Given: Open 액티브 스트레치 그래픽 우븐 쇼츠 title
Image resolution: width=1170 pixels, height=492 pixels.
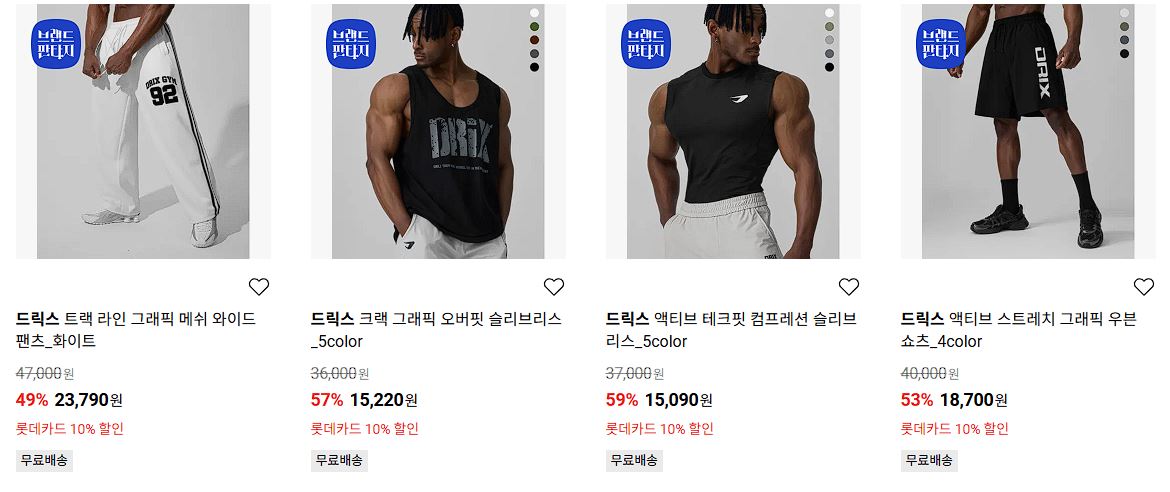Looking at the screenshot, I should [1019, 330].
